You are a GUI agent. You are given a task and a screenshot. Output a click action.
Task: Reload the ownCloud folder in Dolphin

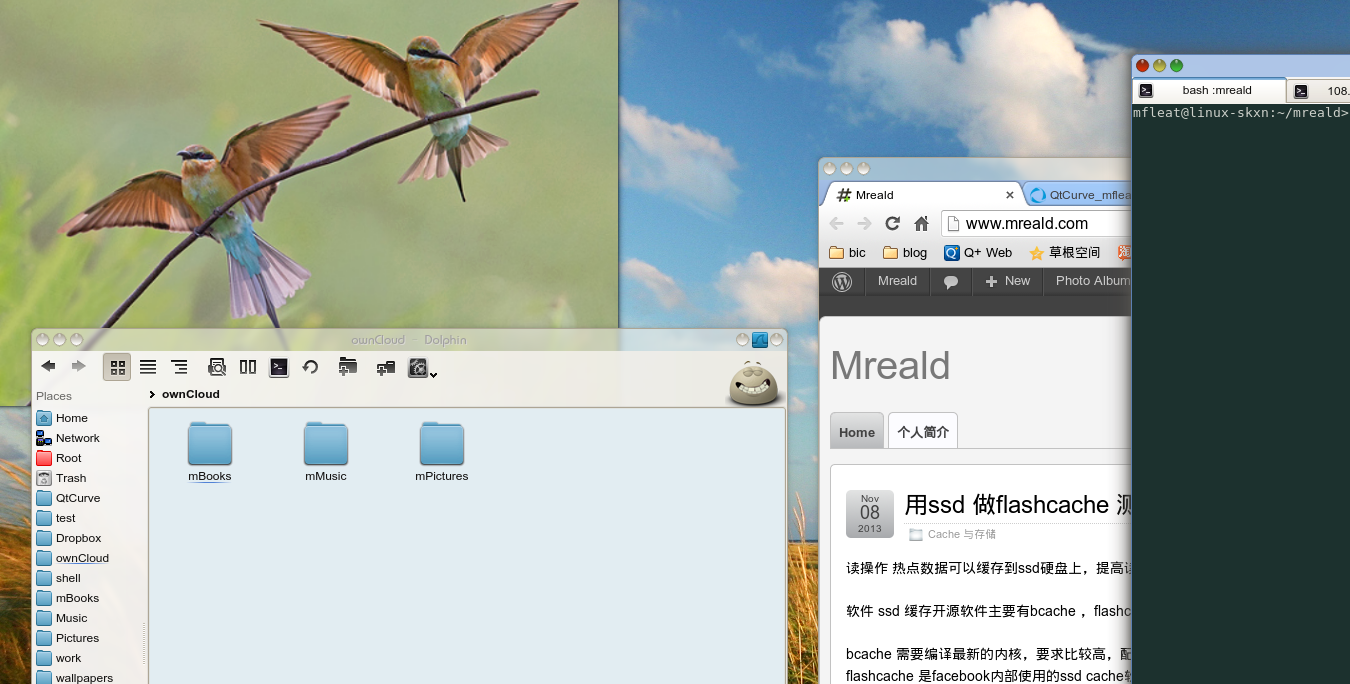tap(310, 367)
